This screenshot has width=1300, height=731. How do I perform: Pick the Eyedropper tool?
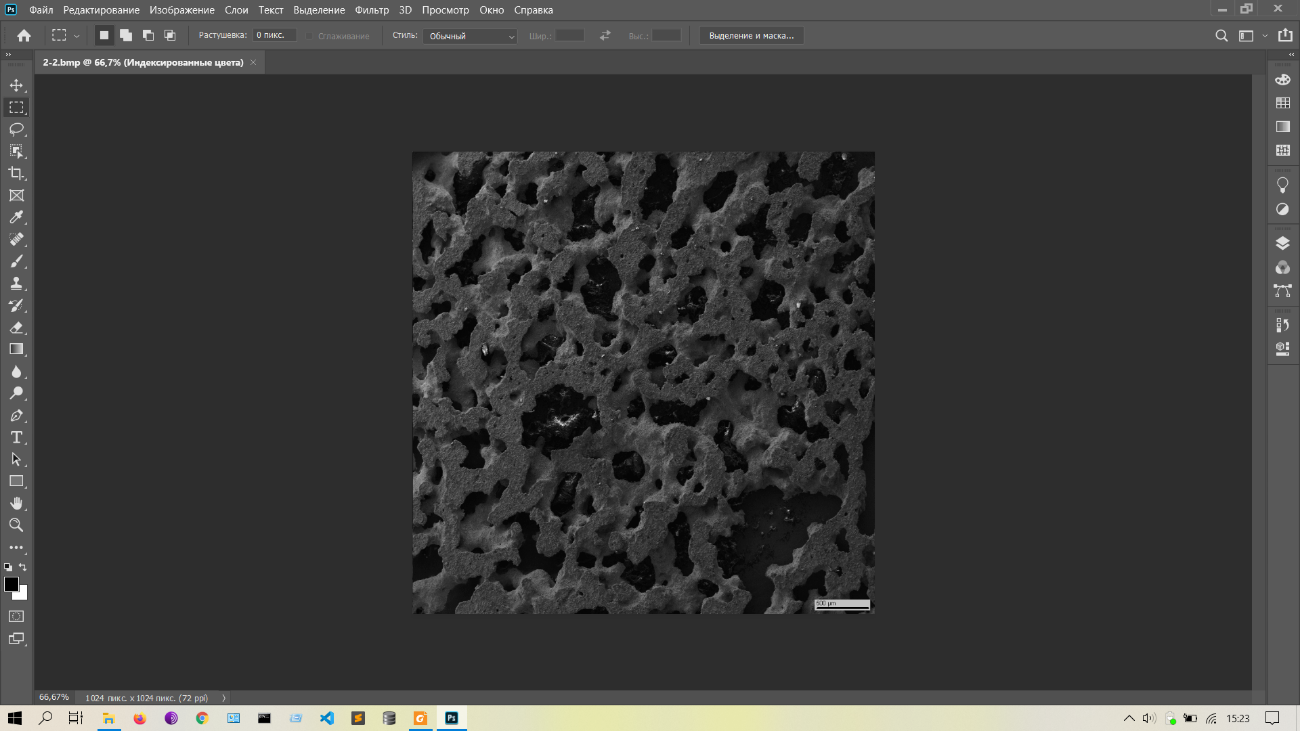click(16, 217)
